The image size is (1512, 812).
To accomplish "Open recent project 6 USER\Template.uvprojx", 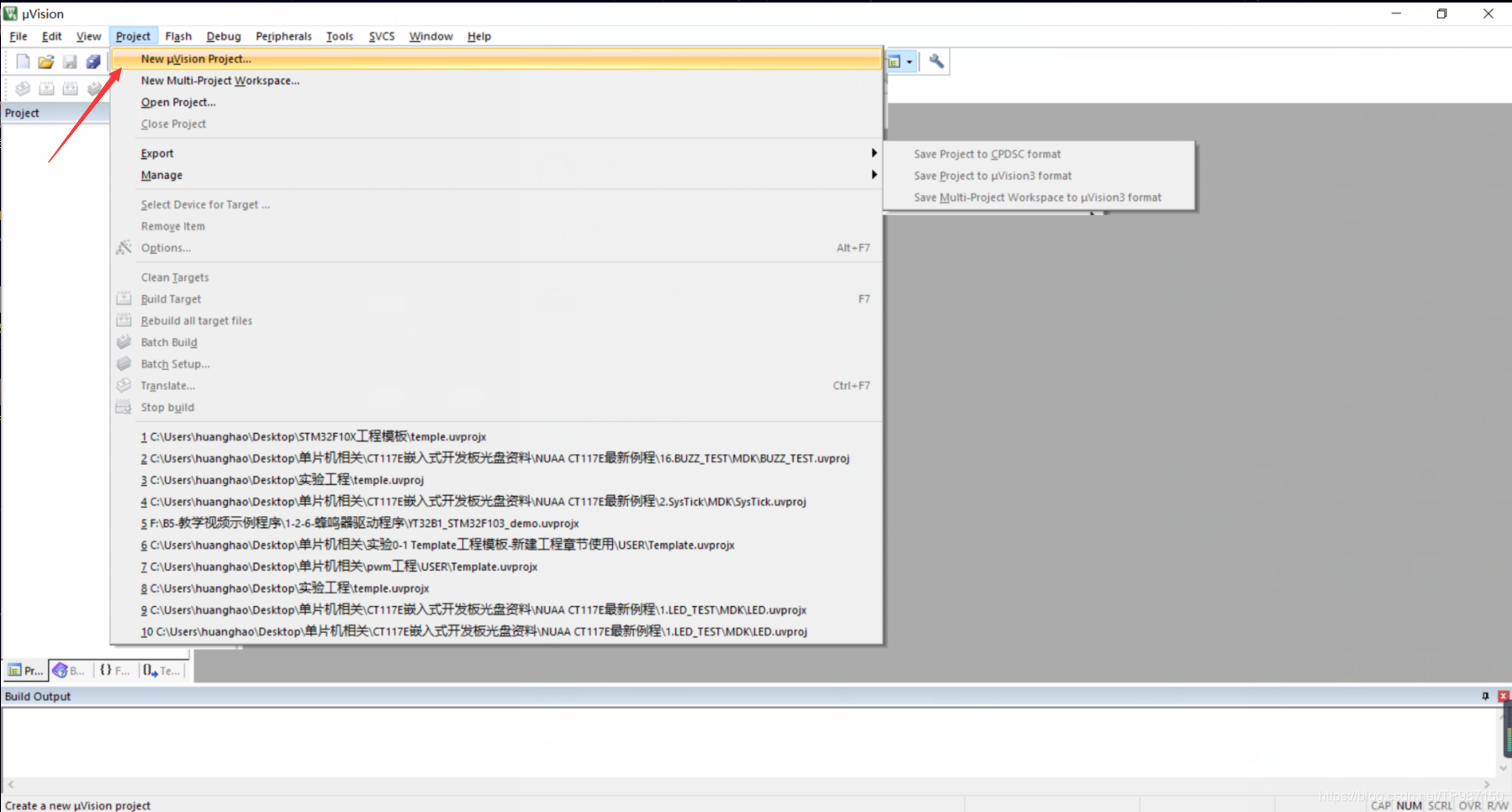I will point(496,545).
